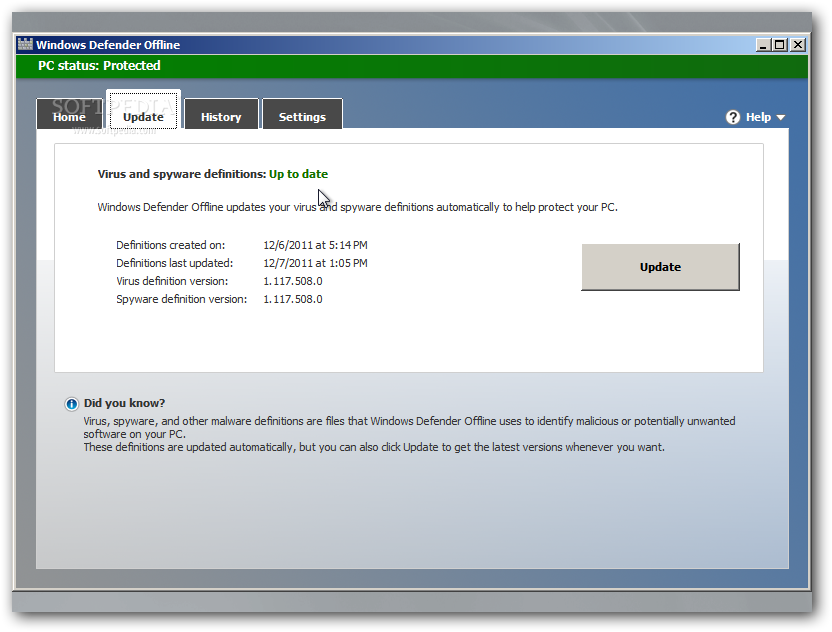832x632 pixels.
Task: Open the History tab
Action: 221,114
